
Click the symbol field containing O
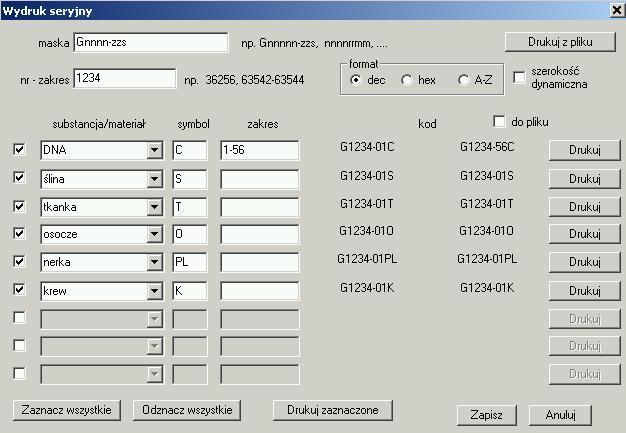[190, 234]
